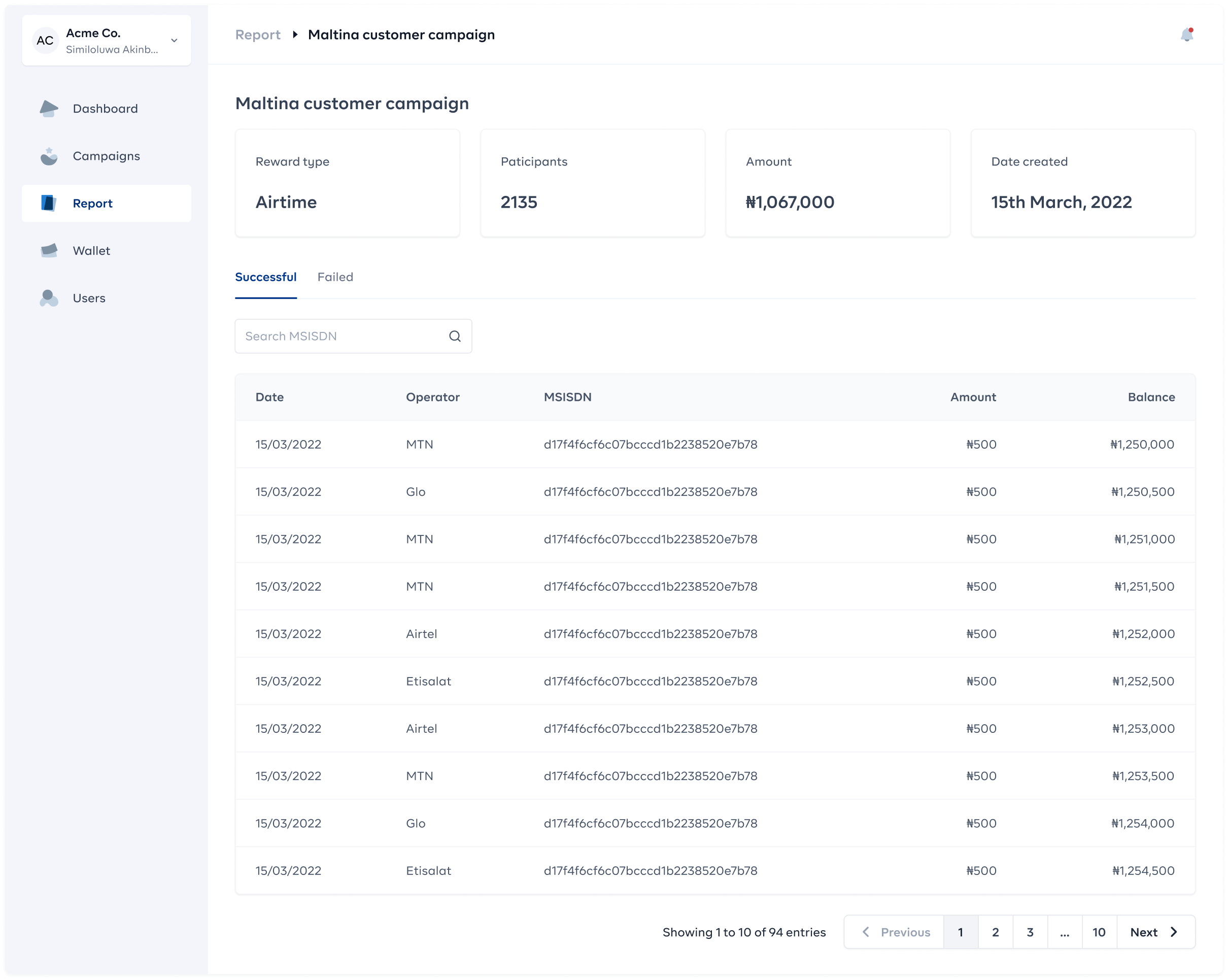
Task: Click the Amount column header
Action: [x=973, y=397]
